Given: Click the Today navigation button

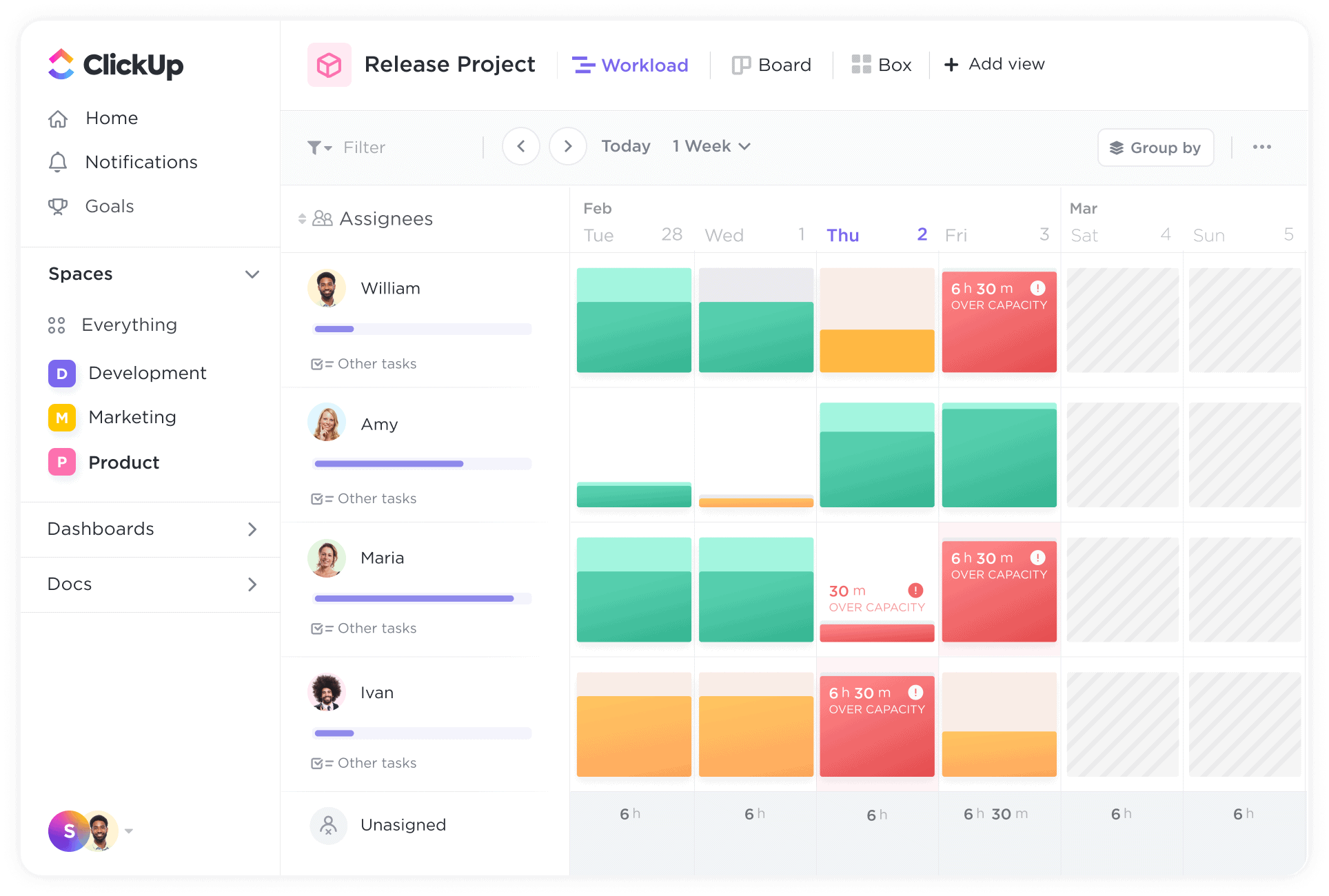Looking at the screenshot, I should click(624, 146).
